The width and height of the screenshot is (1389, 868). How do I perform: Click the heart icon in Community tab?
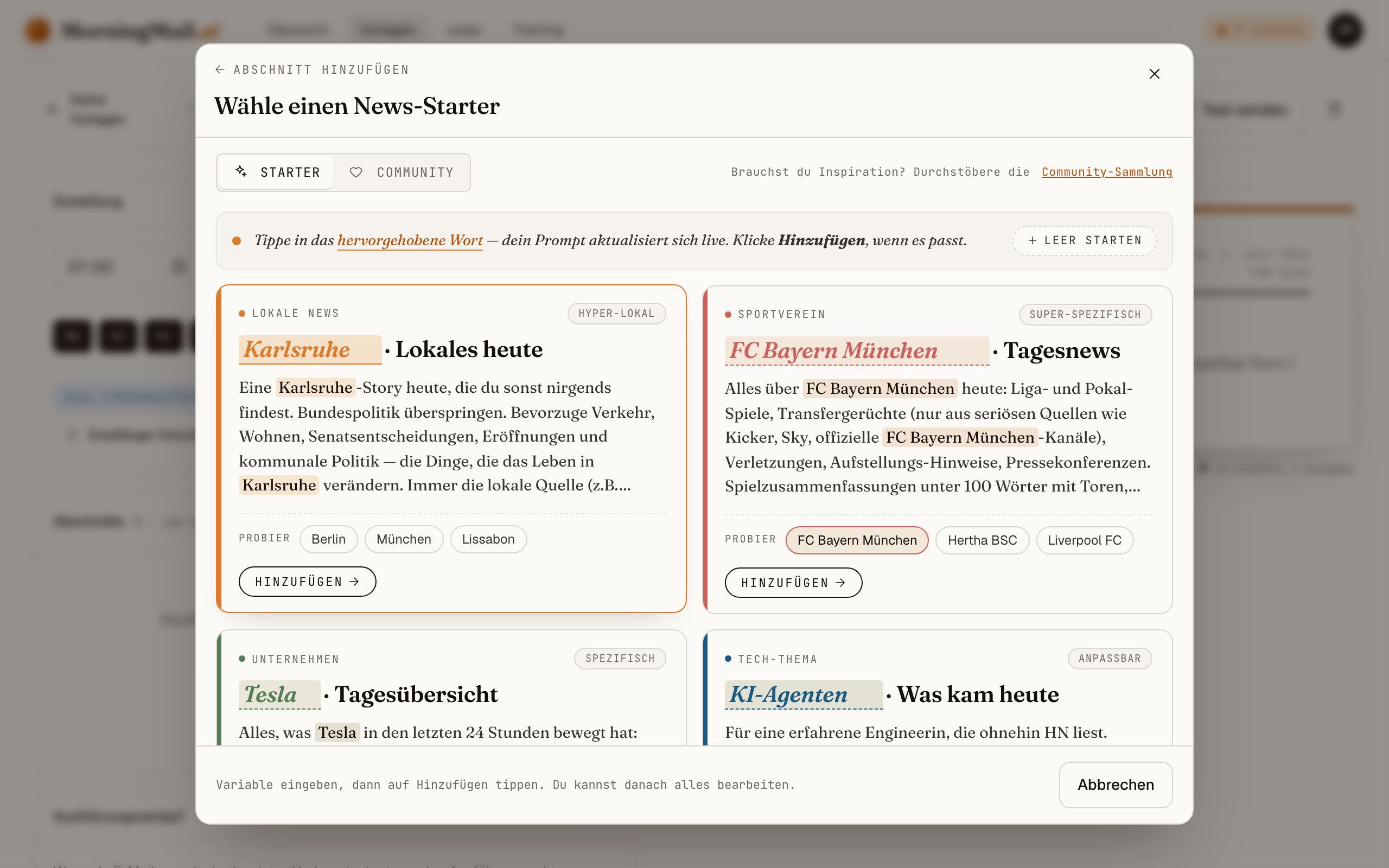tap(356, 172)
